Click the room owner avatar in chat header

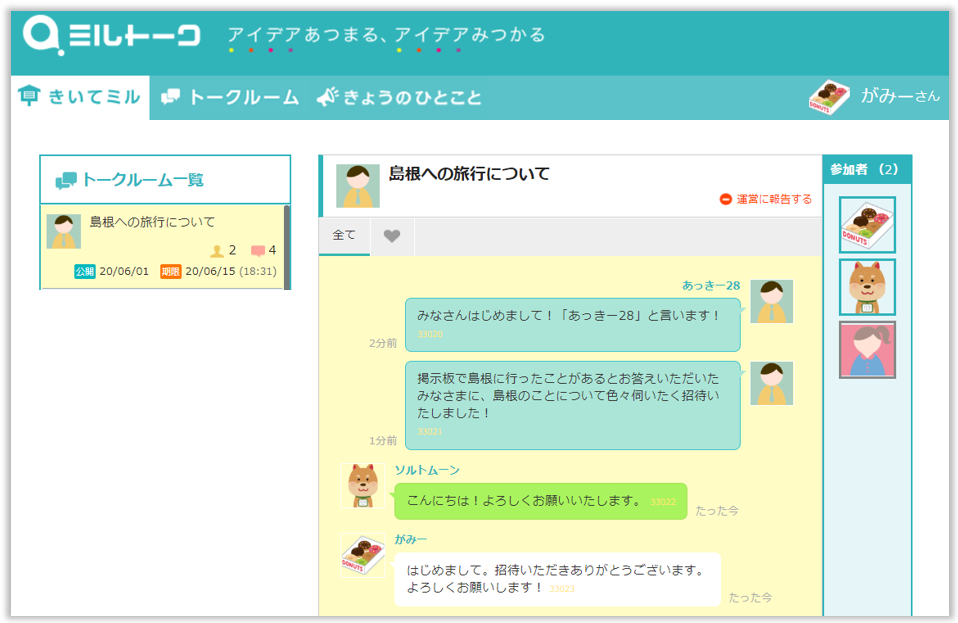click(x=357, y=186)
